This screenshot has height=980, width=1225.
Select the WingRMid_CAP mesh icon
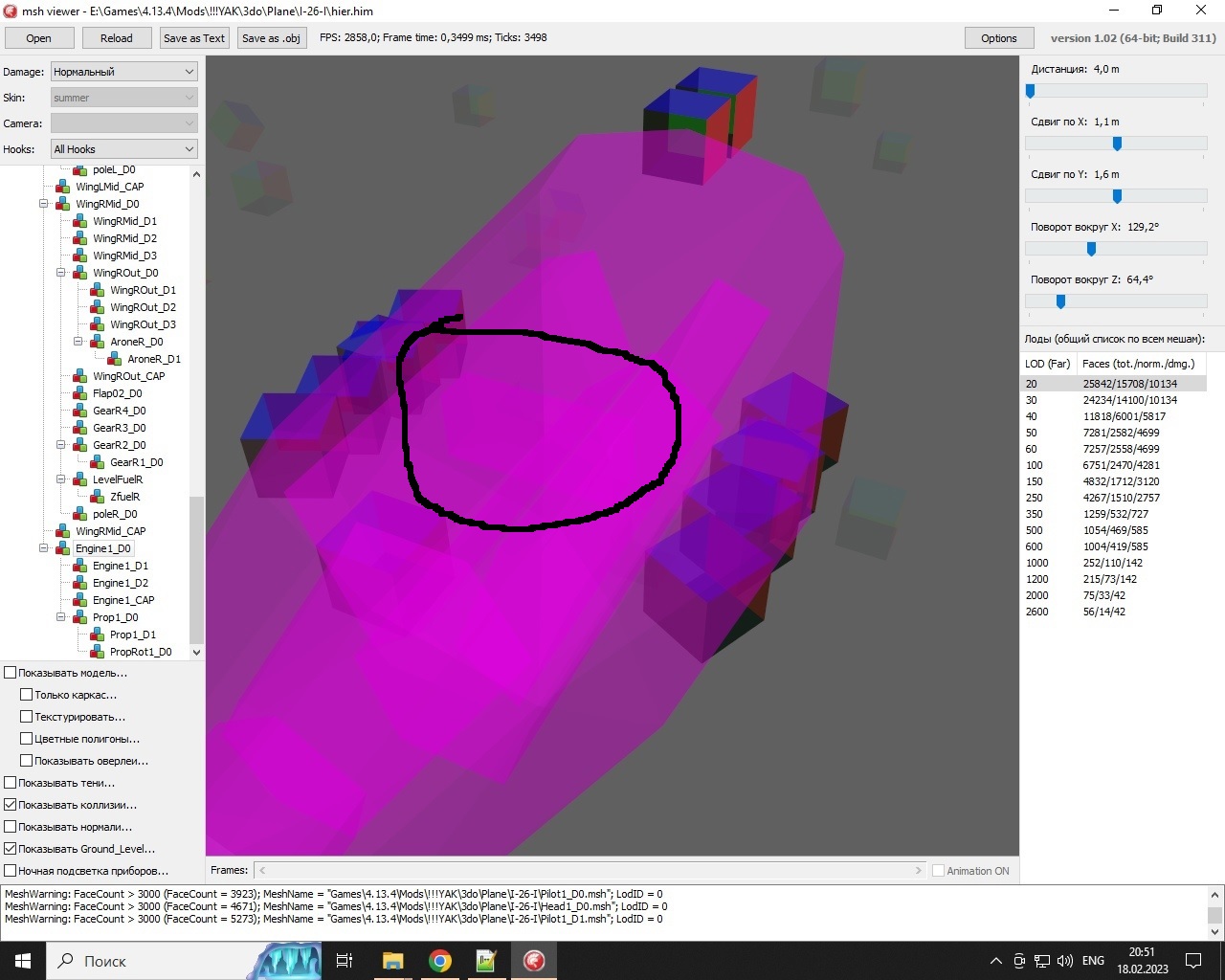point(63,531)
